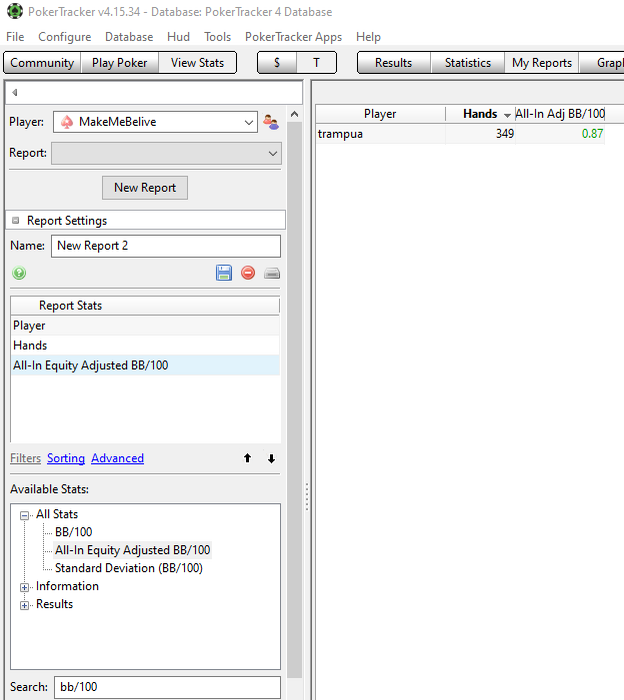Select All-In Equity Adjusted BB/100 in Available Stats
This screenshot has width=624, height=700.
point(133,550)
